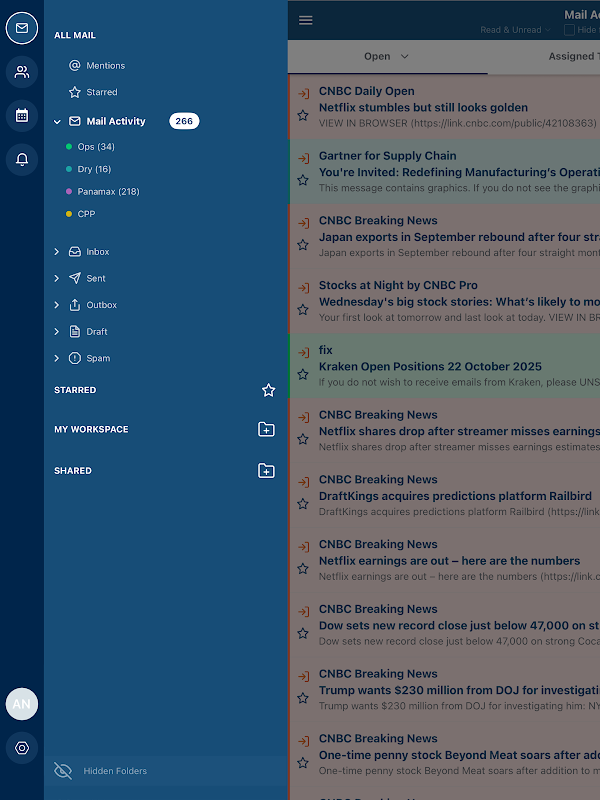600x800 pixels.
Task: Star the Gartner for Supply Chain email
Action: [x=303, y=180]
